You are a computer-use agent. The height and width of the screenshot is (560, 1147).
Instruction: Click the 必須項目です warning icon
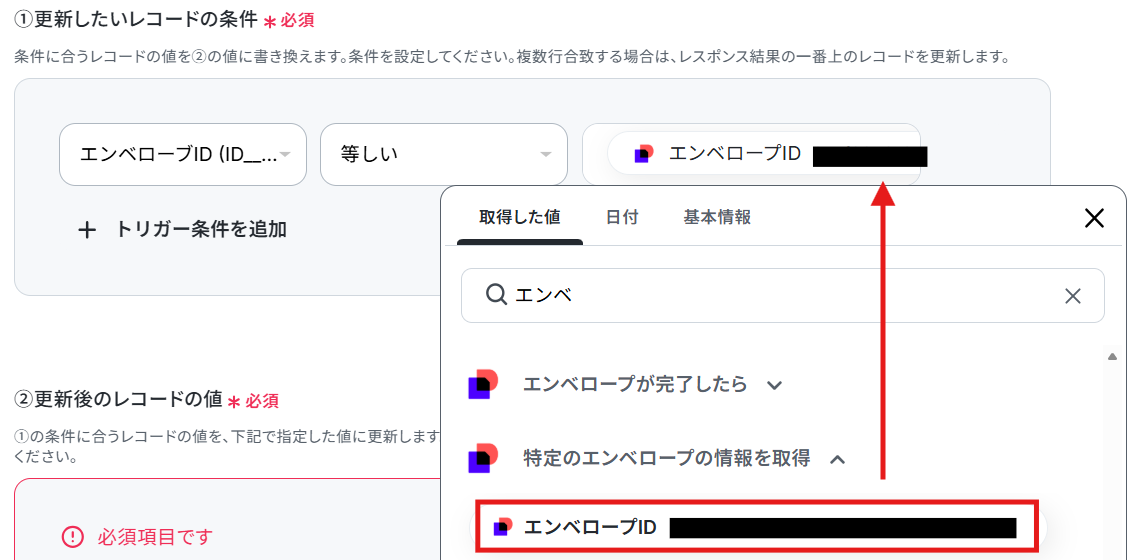pyautogui.click(x=72, y=537)
